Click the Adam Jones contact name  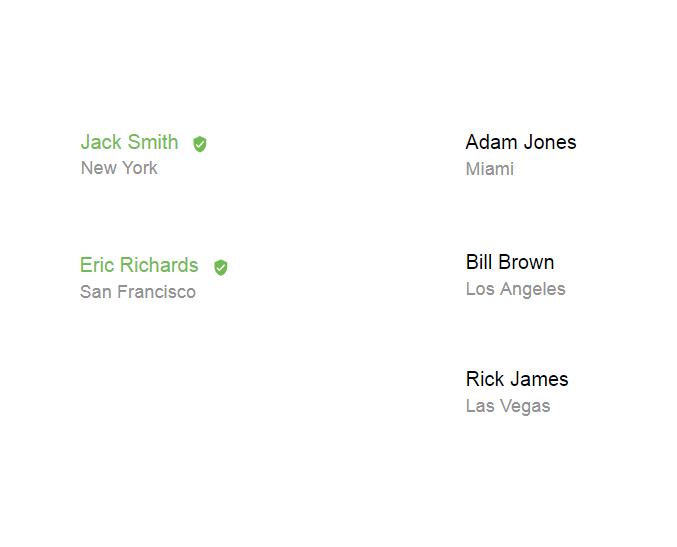coord(520,142)
